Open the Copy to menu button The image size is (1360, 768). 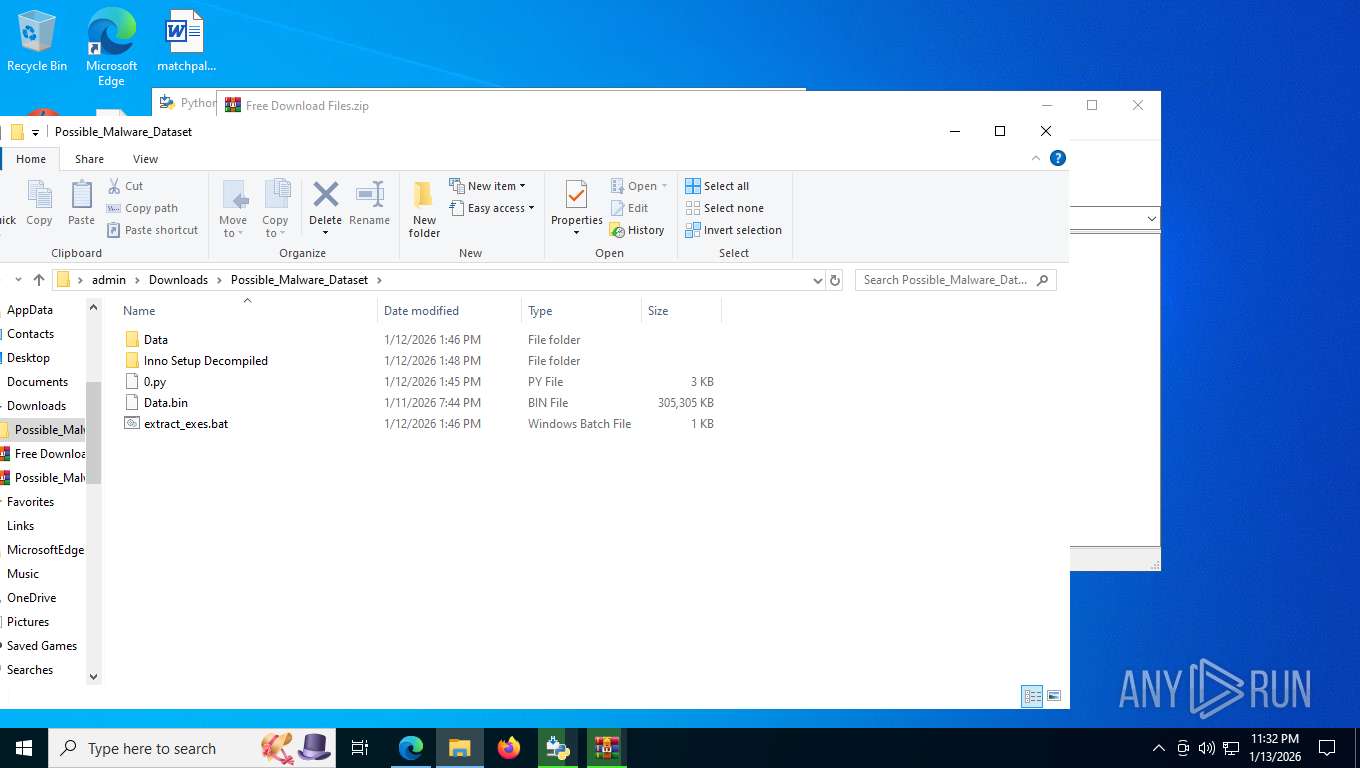pyautogui.click(x=275, y=209)
